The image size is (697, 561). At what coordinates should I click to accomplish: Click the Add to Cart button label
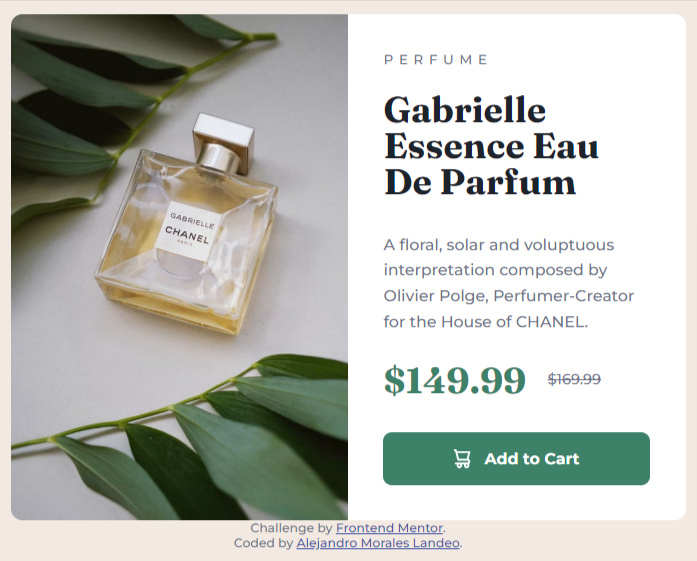click(532, 459)
